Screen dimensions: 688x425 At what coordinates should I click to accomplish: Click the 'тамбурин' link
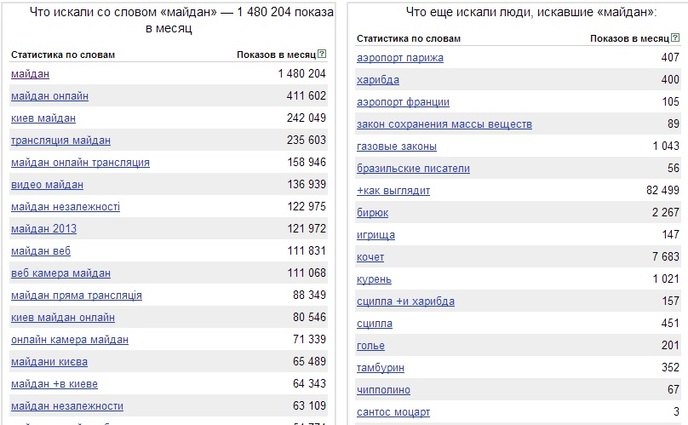click(x=382, y=367)
